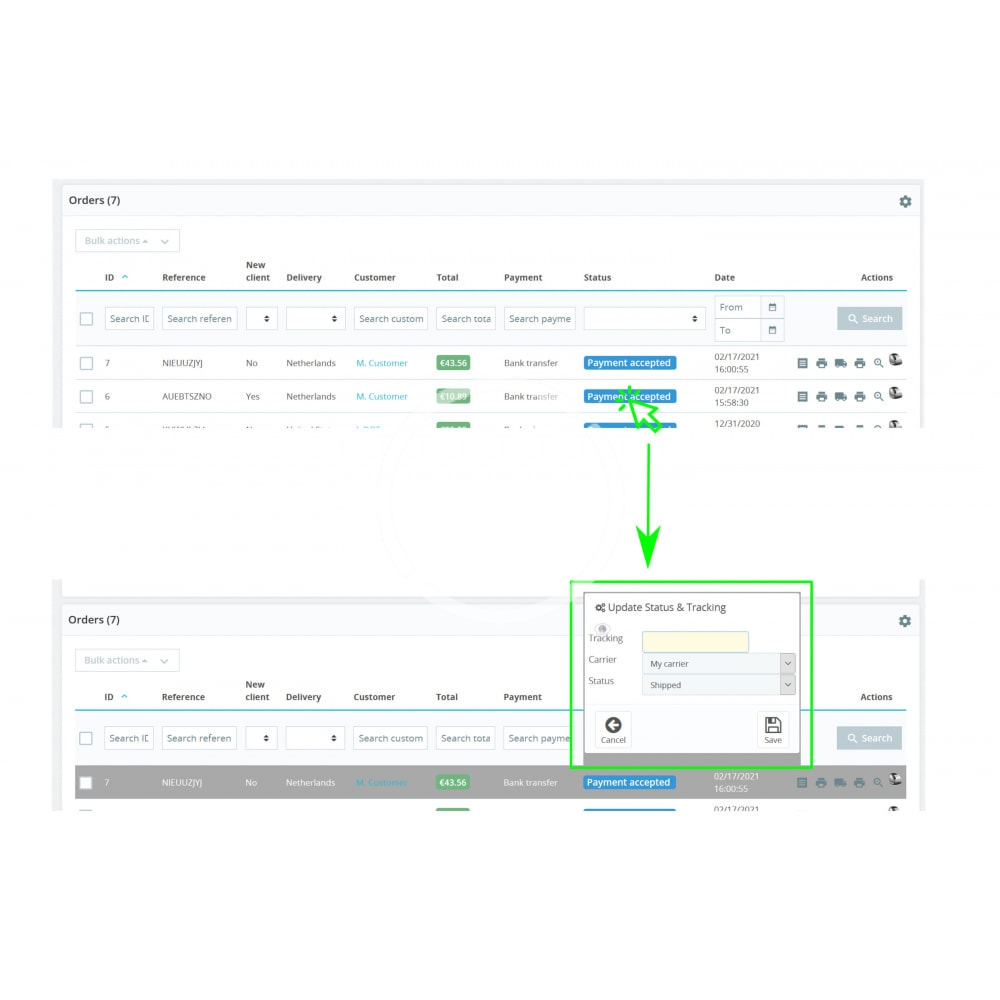Click Payment accepted badge on order 6
Viewport: 1000px width, 1000px height.
[629, 397]
